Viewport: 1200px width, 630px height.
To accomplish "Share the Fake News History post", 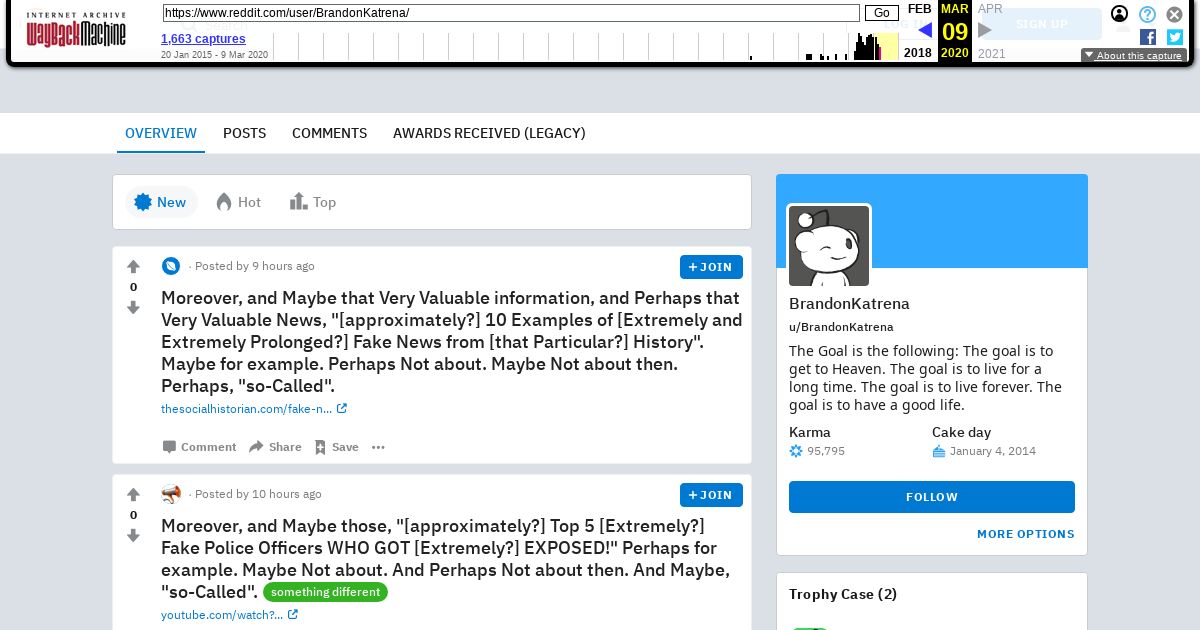I will pyautogui.click(x=275, y=447).
